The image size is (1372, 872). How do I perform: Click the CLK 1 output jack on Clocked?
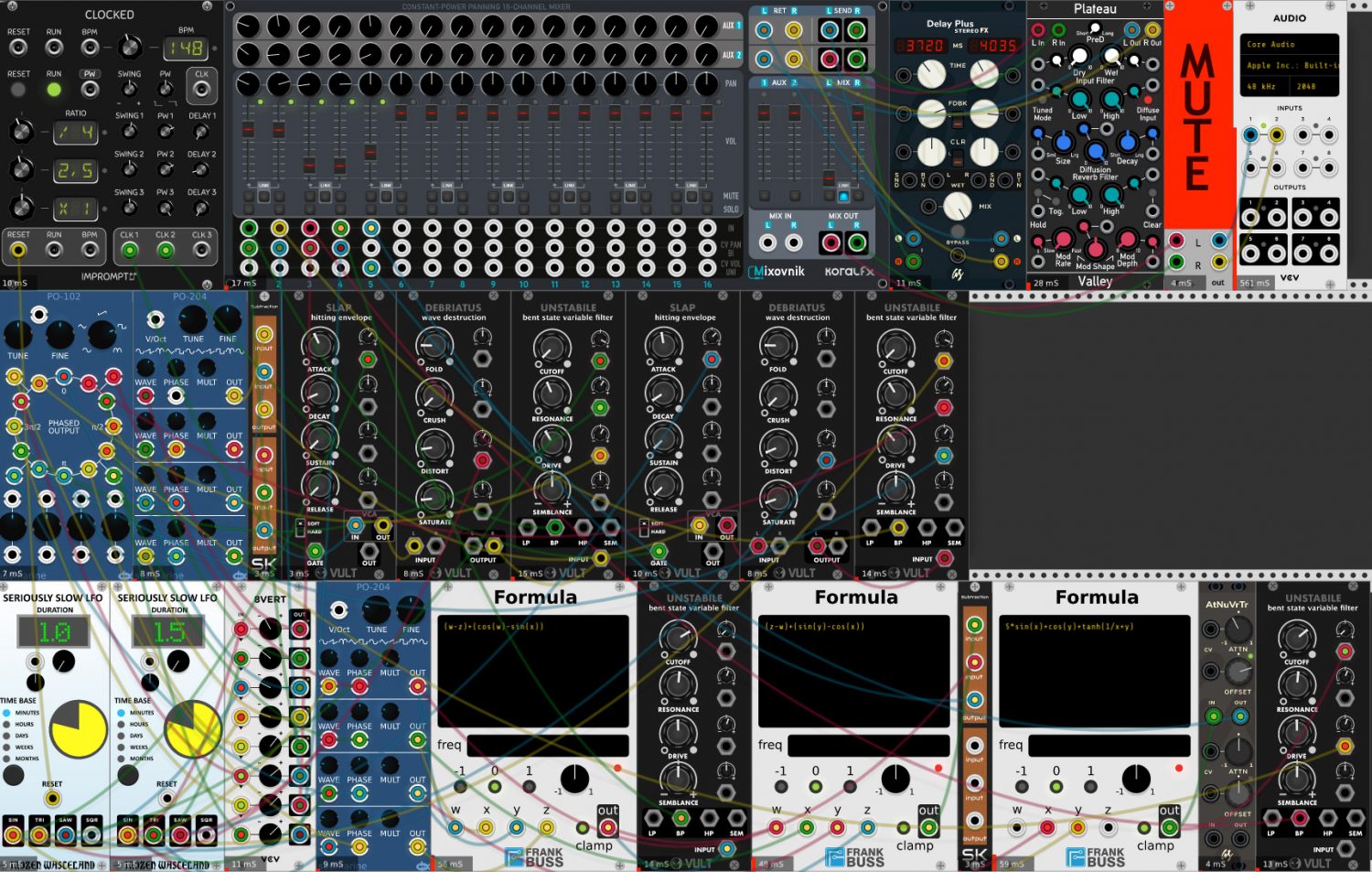(x=130, y=250)
